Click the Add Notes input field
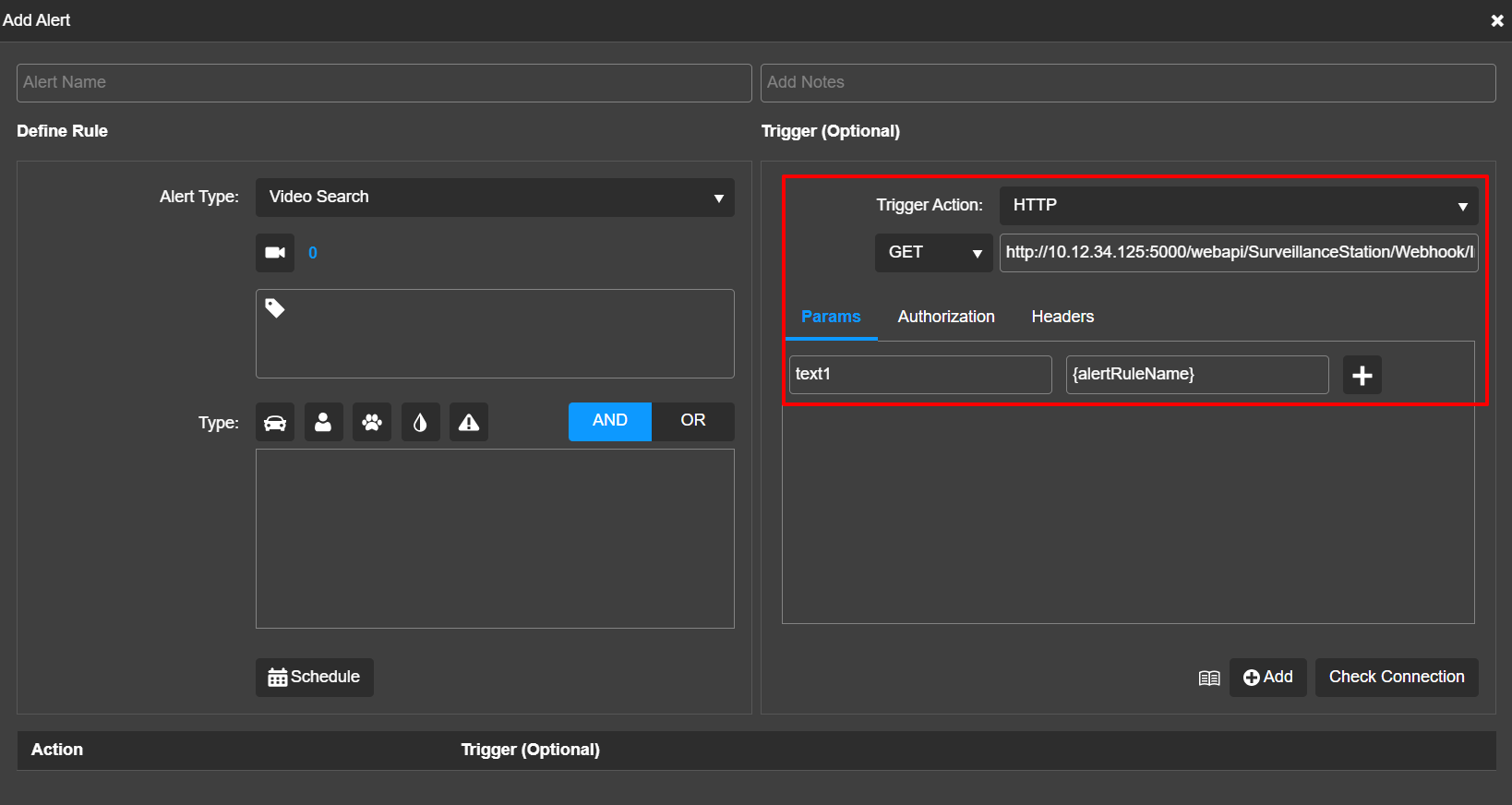This screenshot has width=1512, height=805. coord(1128,83)
